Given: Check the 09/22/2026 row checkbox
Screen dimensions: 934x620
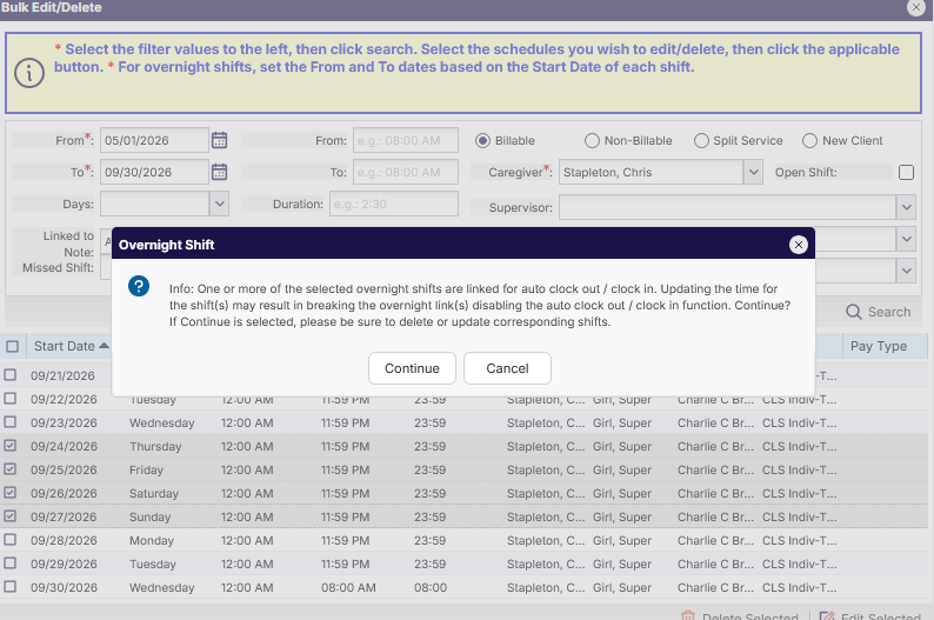Looking at the screenshot, I should click(10, 398).
